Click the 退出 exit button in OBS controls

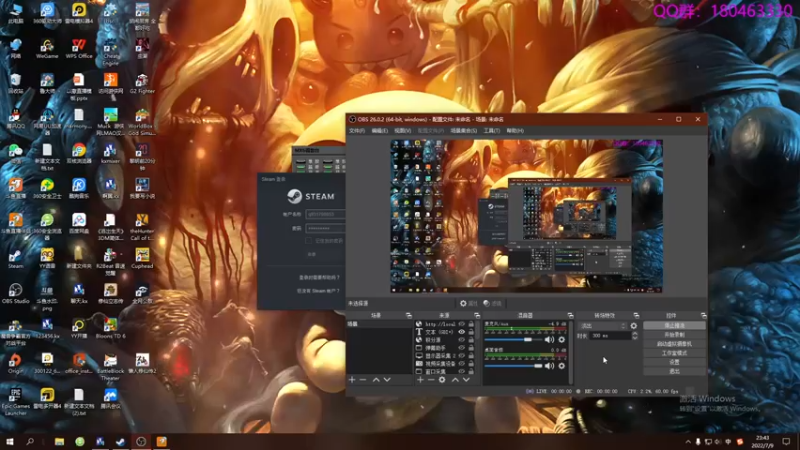coord(674,371)
